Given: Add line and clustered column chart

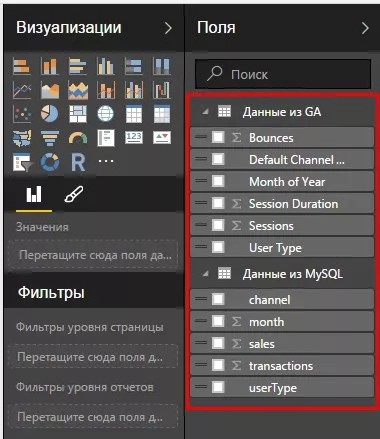Looking at the screenshot, I should point(134,90).
